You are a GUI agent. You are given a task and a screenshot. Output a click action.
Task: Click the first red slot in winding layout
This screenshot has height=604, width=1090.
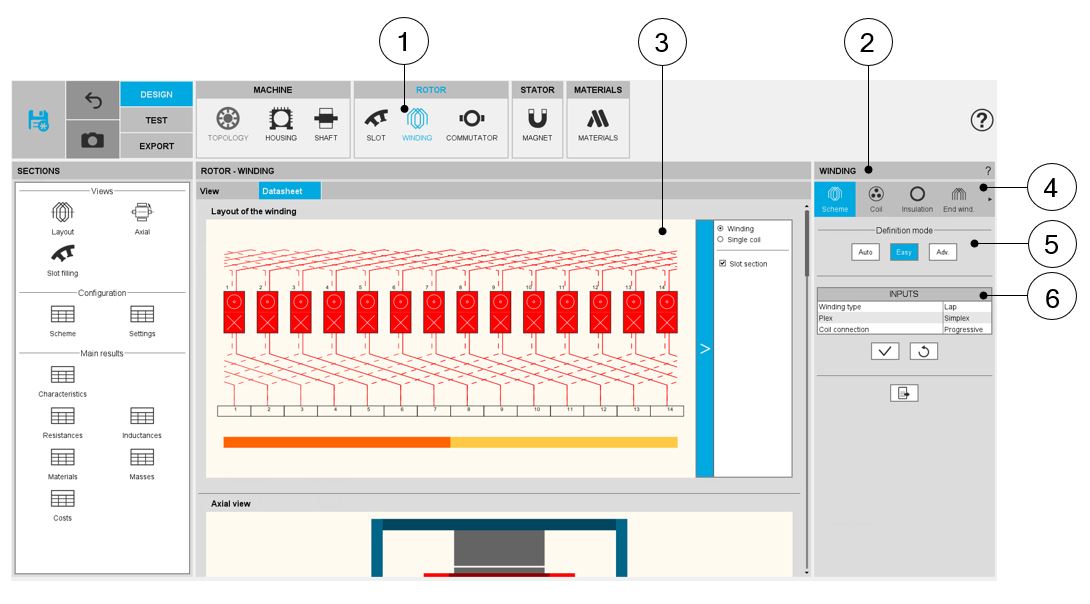234,312
